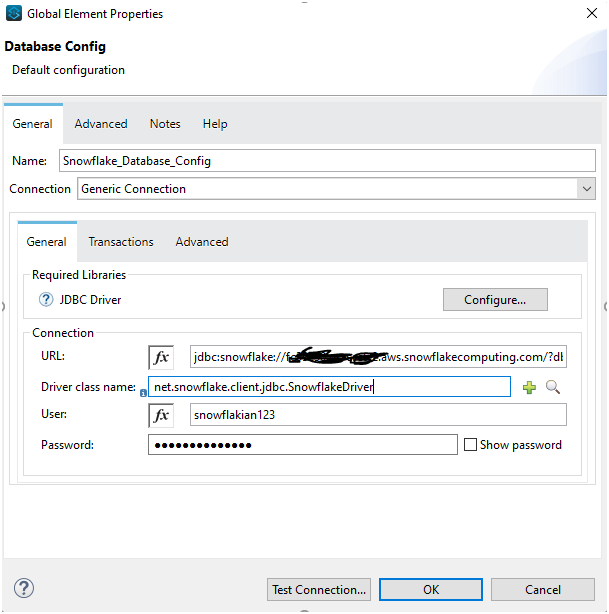Screen dimensions: 609x614
Task: Click the Password input field
Action: [x=302, y=444]
